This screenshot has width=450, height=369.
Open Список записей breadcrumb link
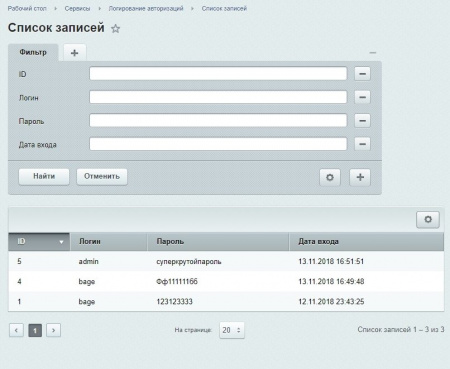[224, 8]
